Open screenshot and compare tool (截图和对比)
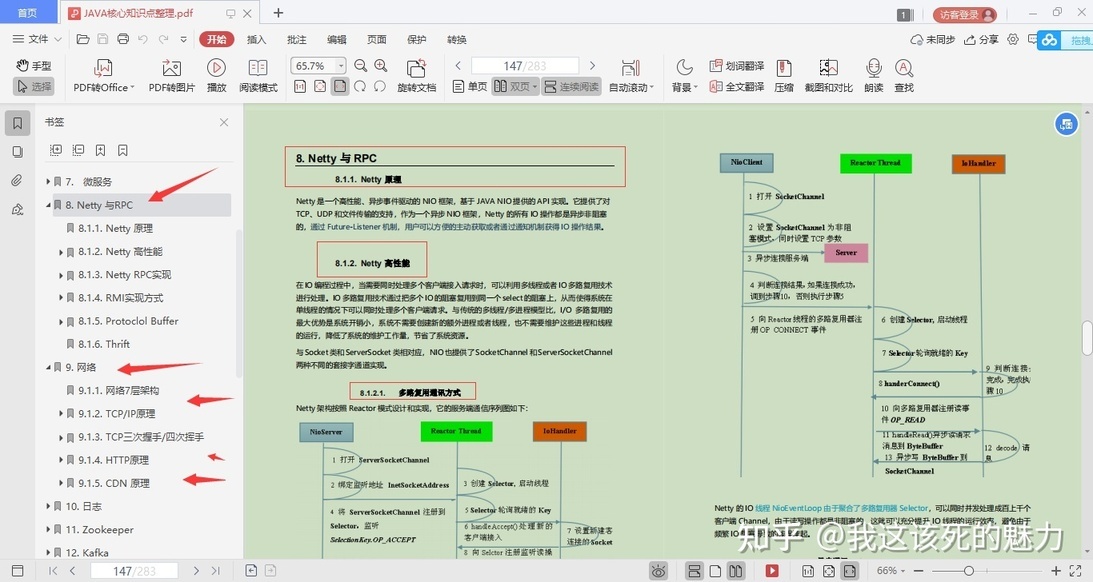This screenshot has height=582, width=1093. point(828,76)
